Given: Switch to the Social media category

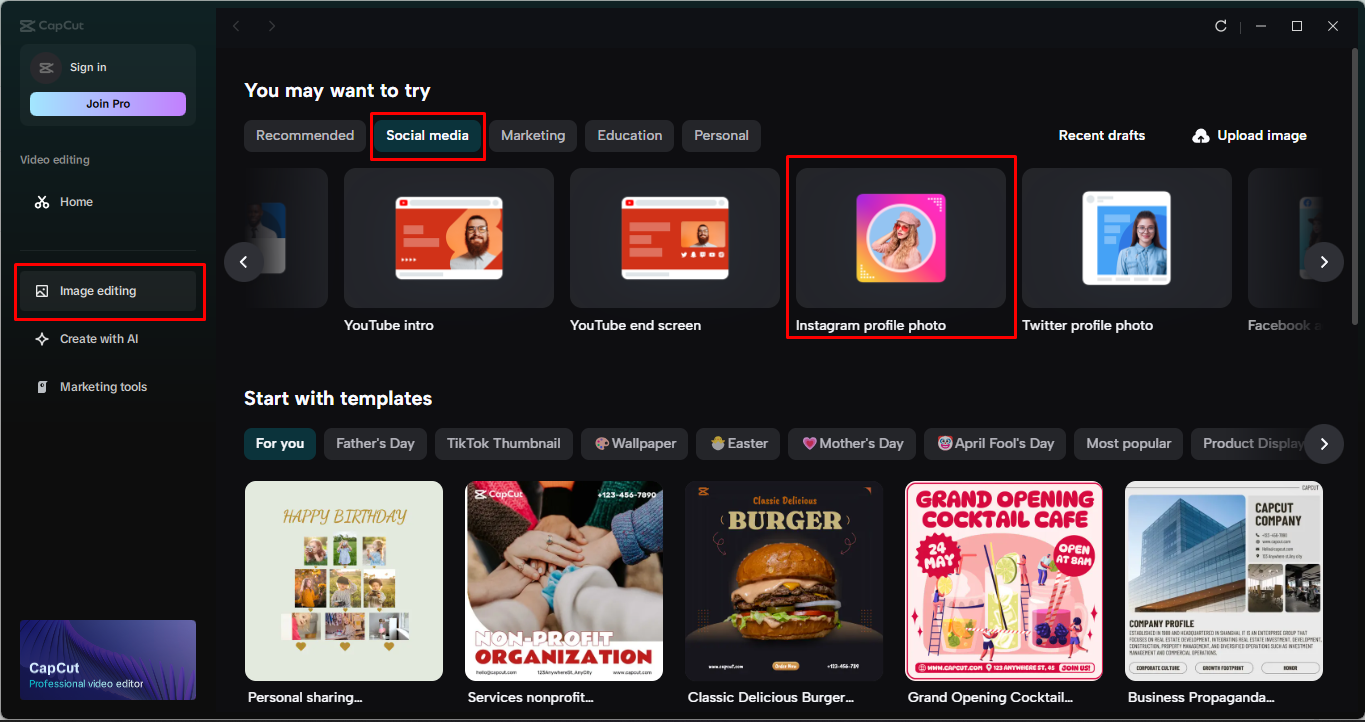Looking at the screenshot, I should pyautogui.click(x=427, y=135).
